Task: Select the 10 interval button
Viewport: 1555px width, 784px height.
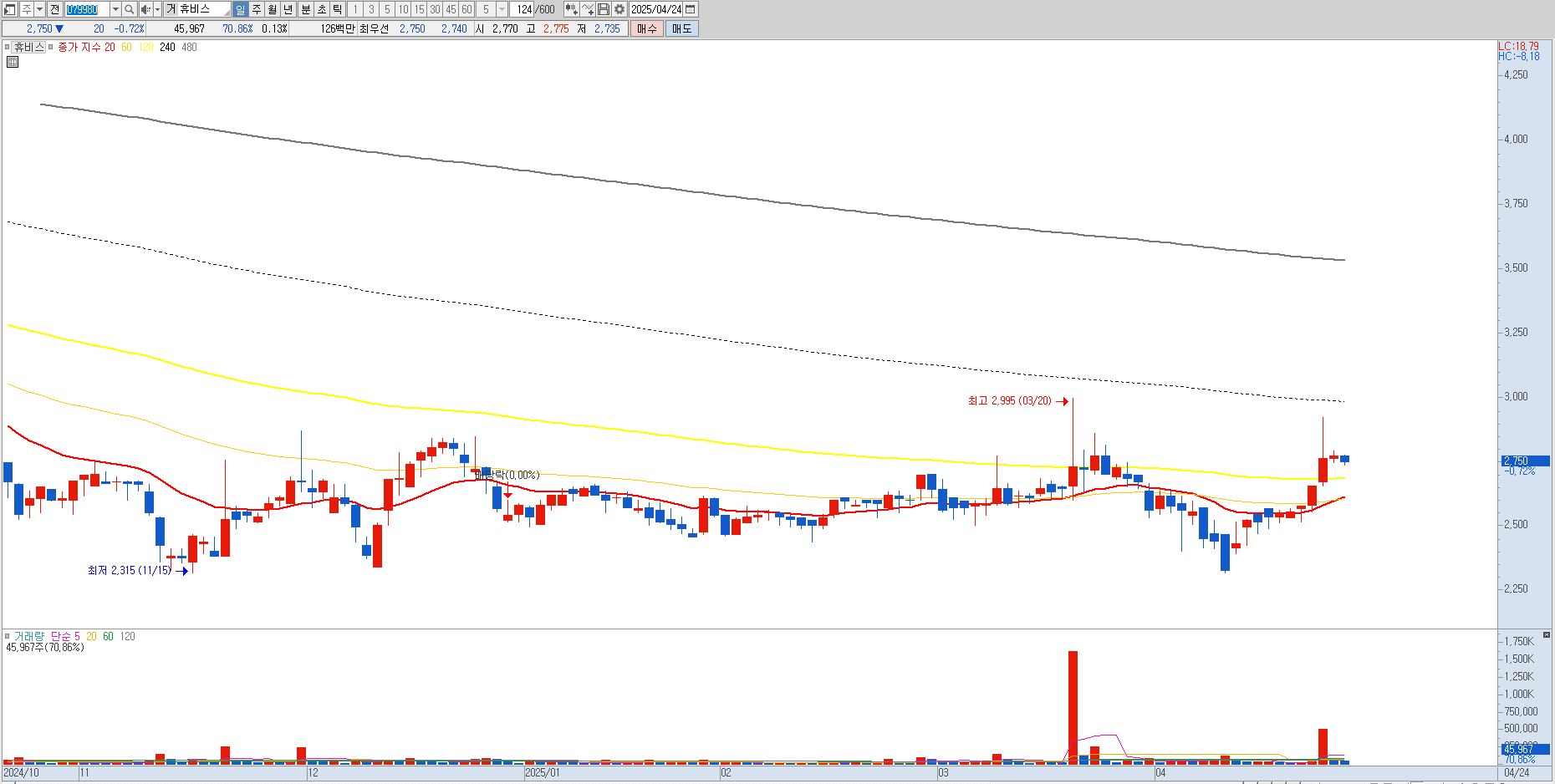Action: tap(403, 9)
